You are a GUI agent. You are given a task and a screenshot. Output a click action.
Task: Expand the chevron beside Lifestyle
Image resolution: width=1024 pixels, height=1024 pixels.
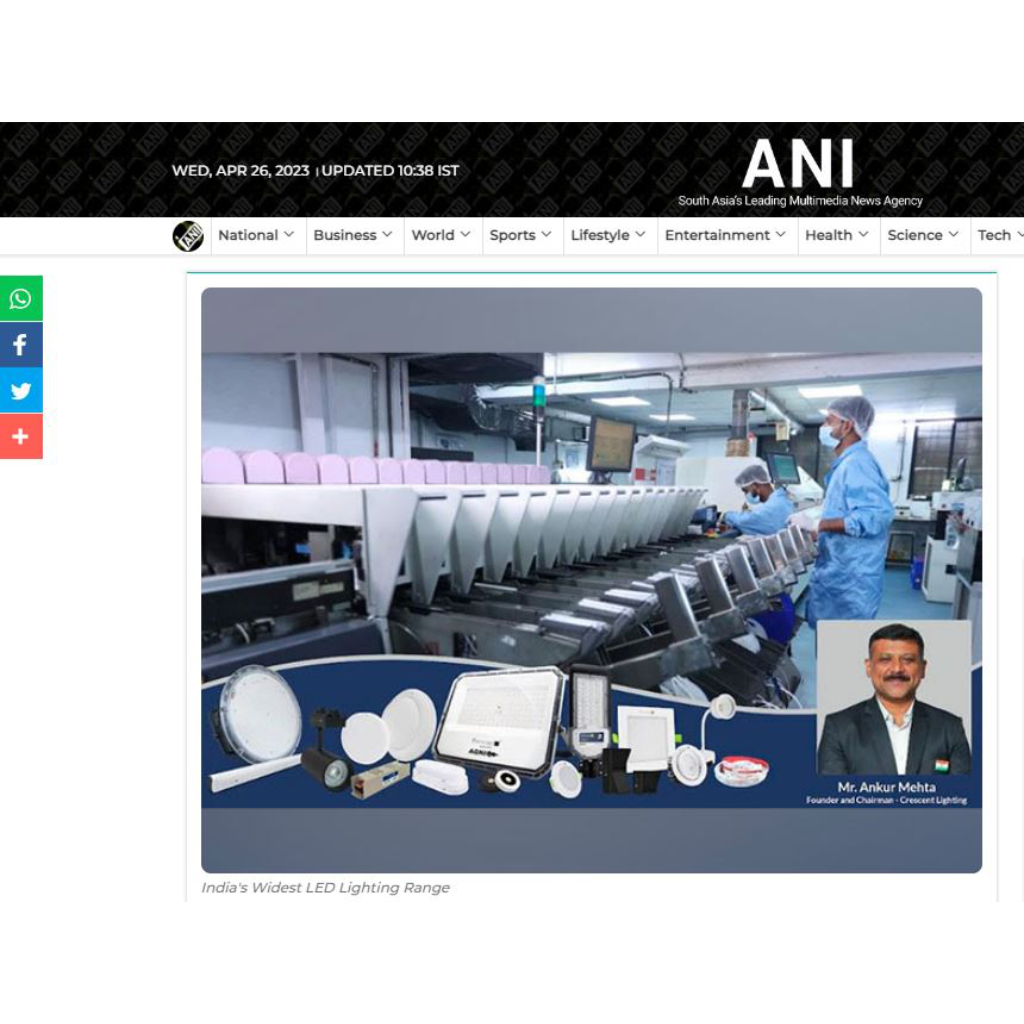pyautogui.click(x=640, y=234)
